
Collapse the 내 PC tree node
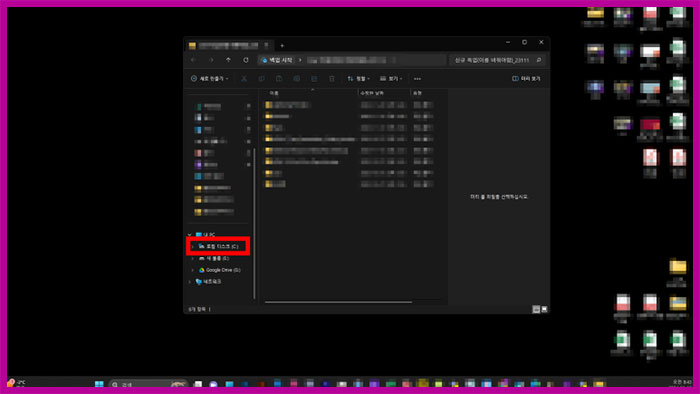(190, 234)
